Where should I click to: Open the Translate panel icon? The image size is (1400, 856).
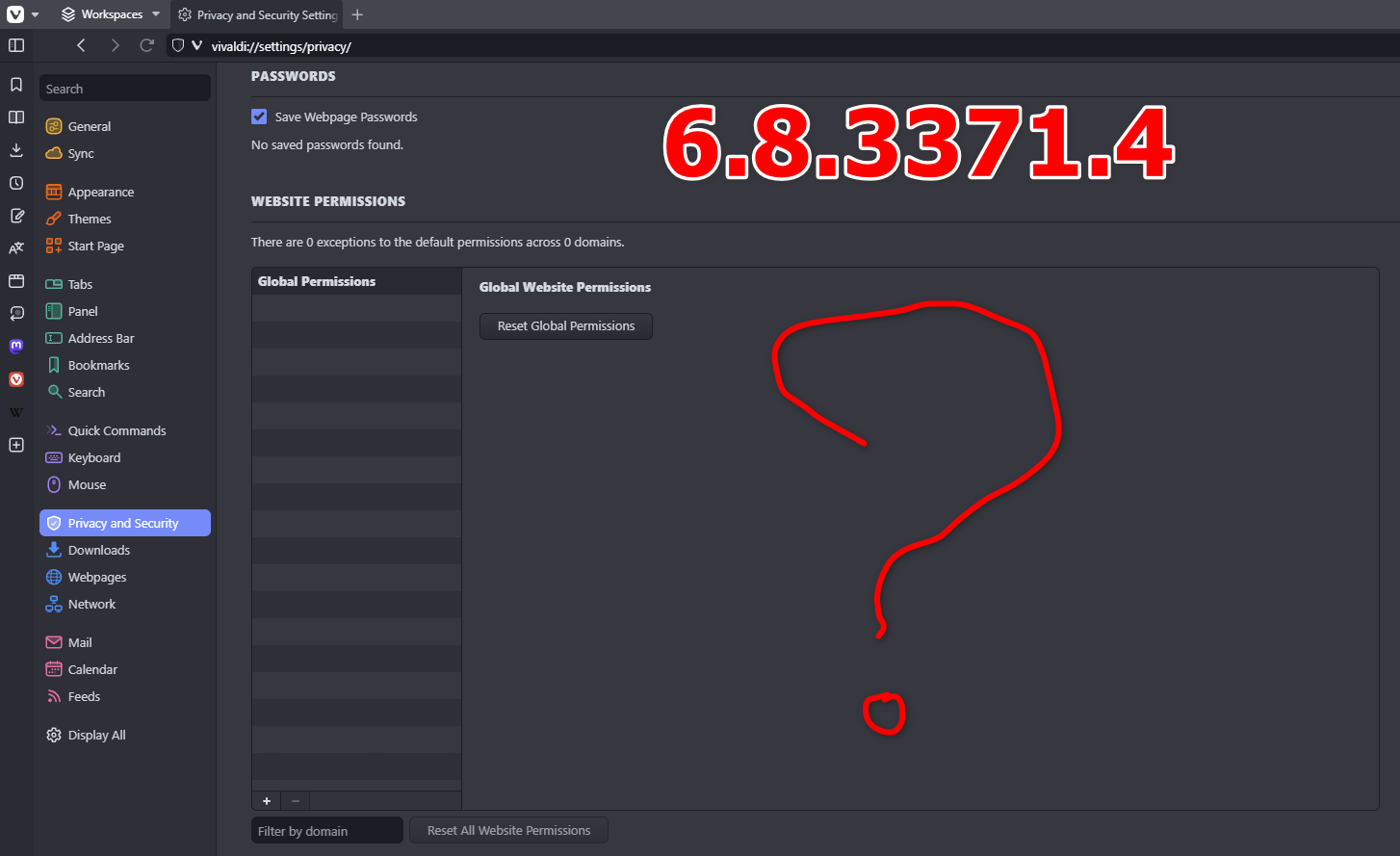[16, 248]
